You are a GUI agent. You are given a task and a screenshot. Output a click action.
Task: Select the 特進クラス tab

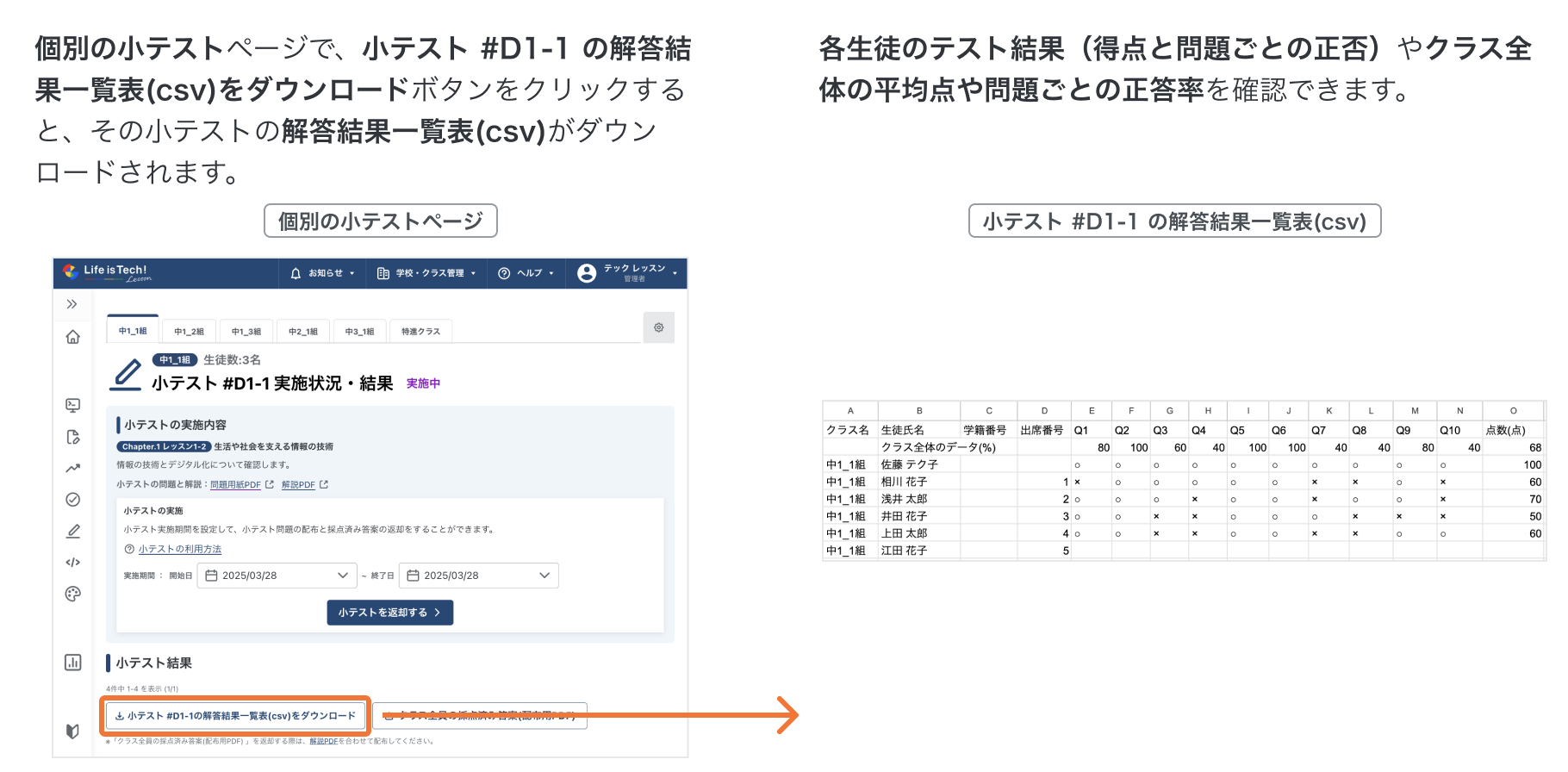click(420, 332)
